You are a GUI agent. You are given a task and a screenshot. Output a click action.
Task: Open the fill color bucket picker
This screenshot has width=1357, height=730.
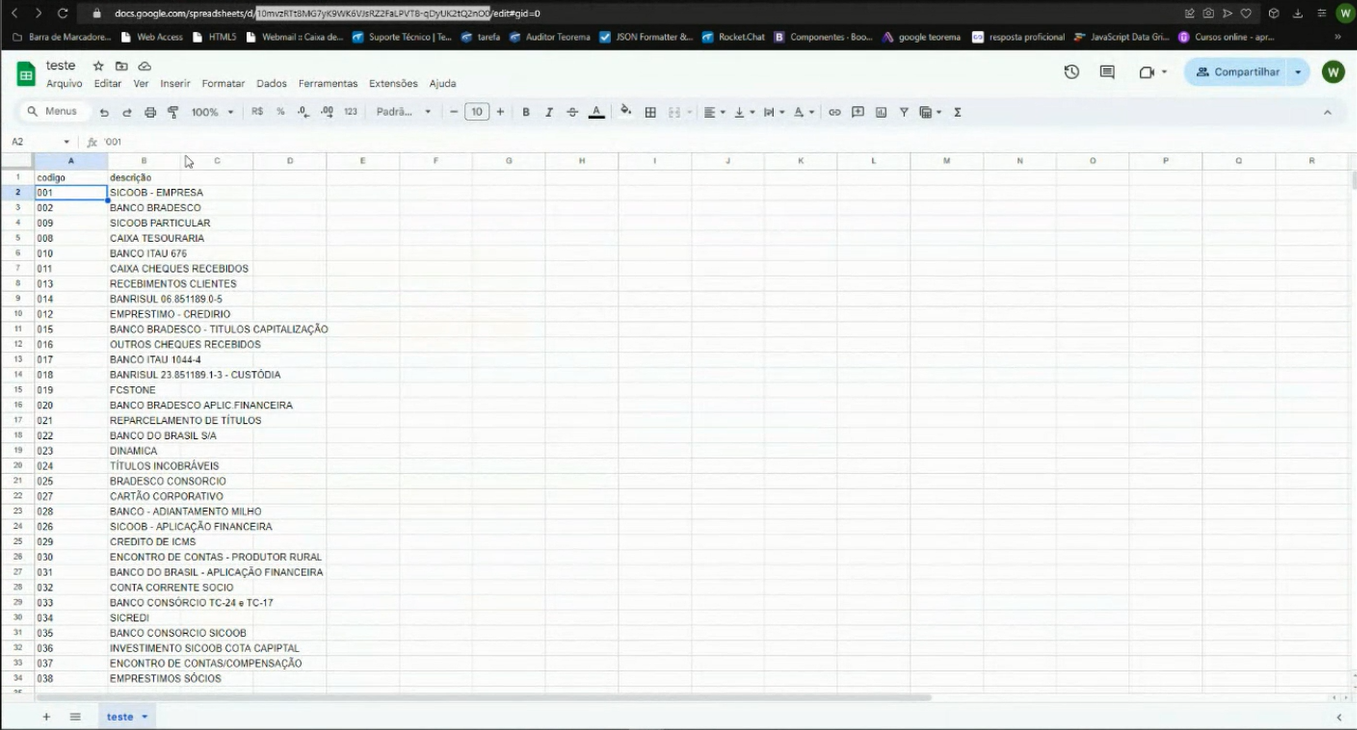tap(626, 111)
